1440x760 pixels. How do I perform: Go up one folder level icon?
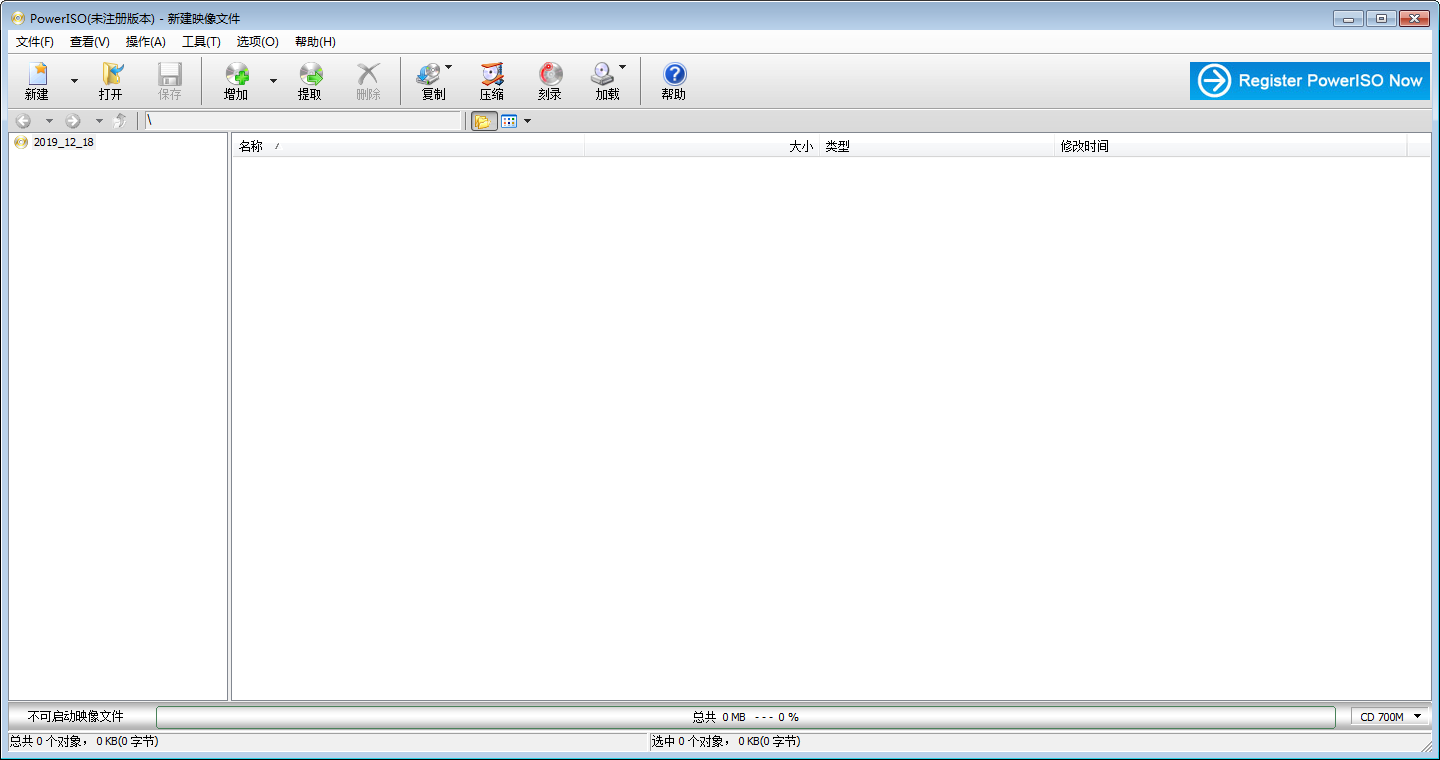121,121
